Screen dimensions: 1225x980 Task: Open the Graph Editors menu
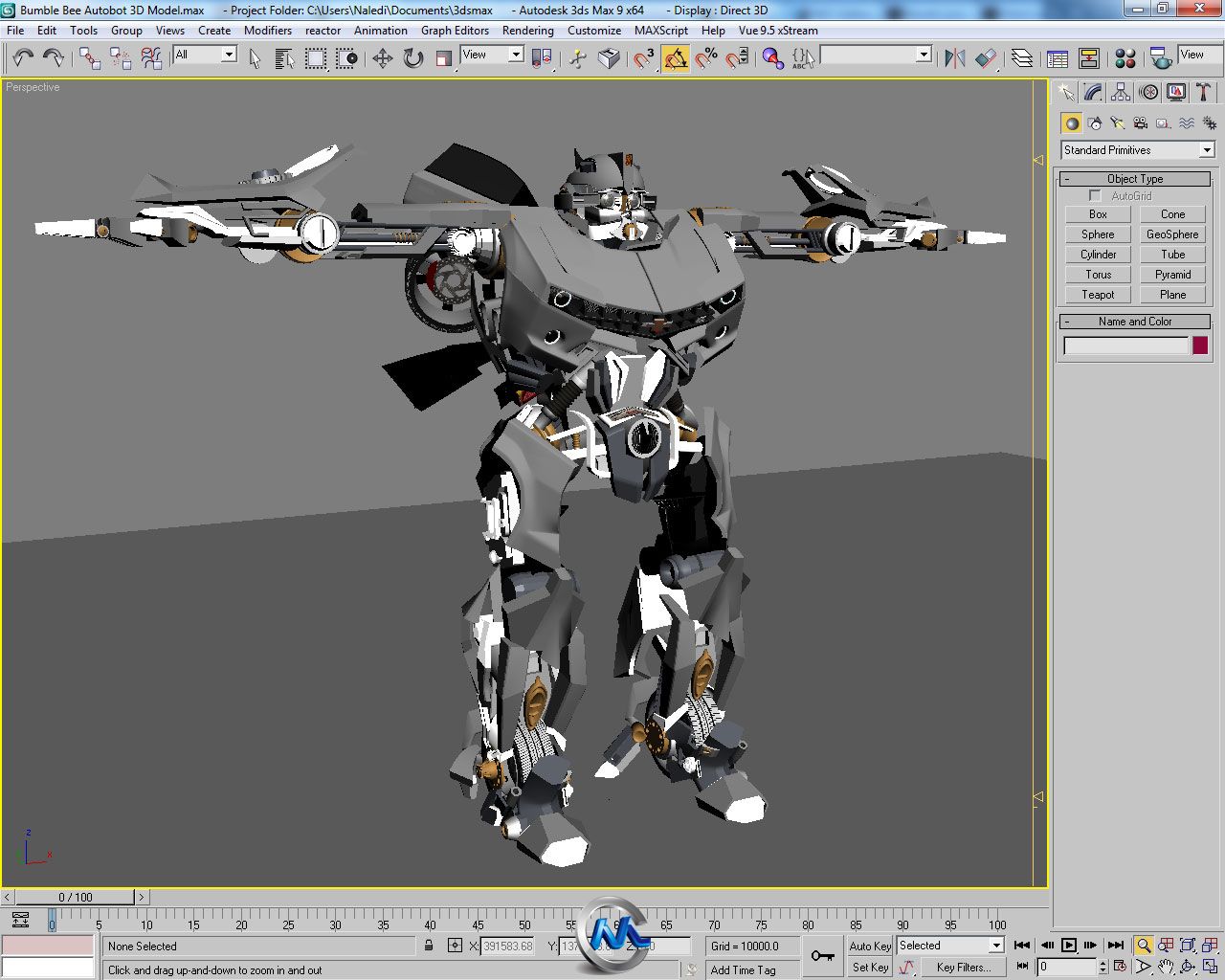(x=455, y=31)
